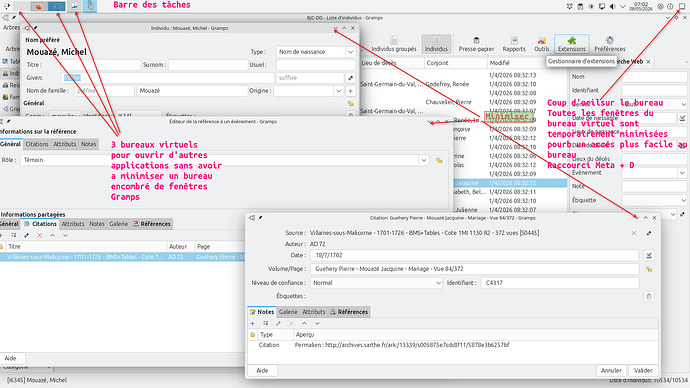Open Préférences from Gramps toolbar
690x388 pixels.
pyautogui.click(x=609, y=44)
